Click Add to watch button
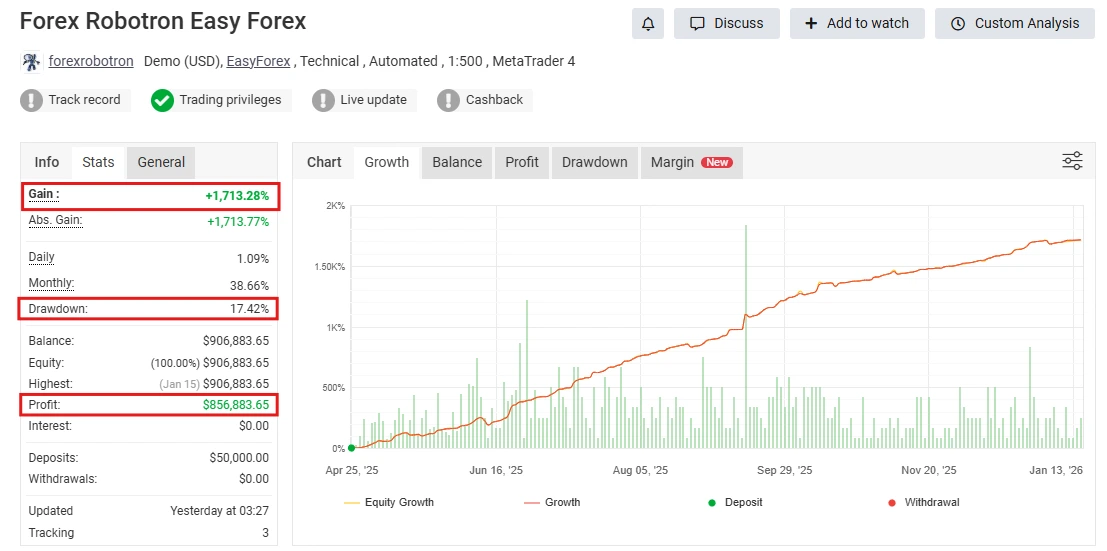Image resolution: width=1107 pixels, height=551 pixels. [856, 23]
